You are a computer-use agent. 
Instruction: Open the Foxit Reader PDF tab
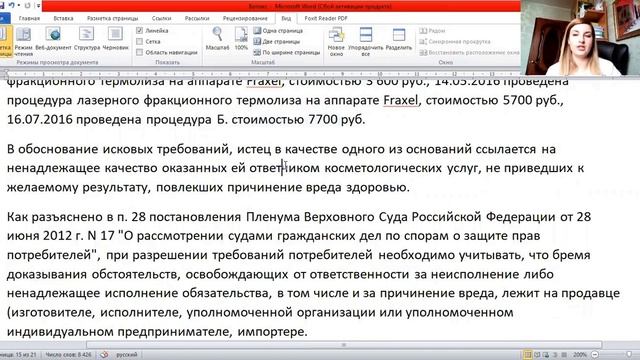(x=326, y=18)
